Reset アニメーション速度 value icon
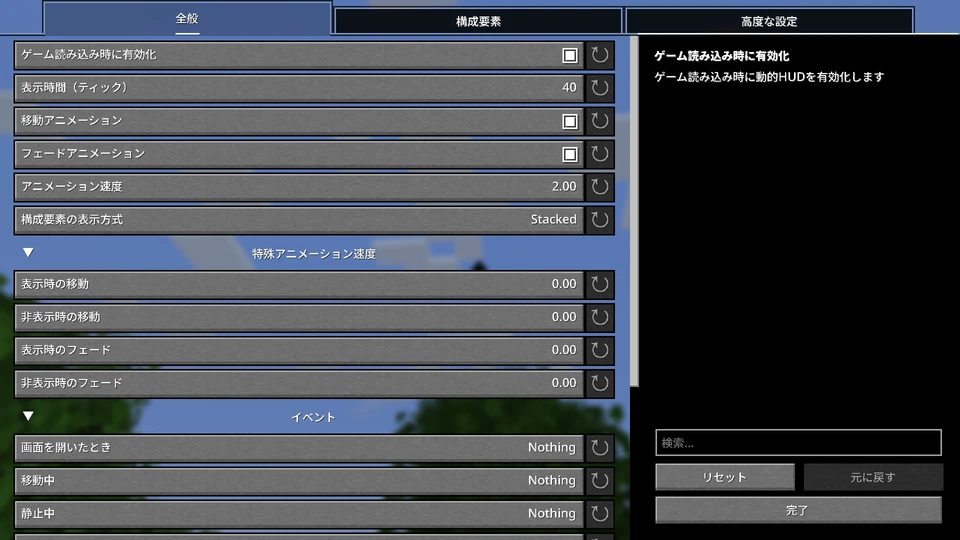This screenshot has width=960, height=540. pyautogui.click(x=599, y=187)
